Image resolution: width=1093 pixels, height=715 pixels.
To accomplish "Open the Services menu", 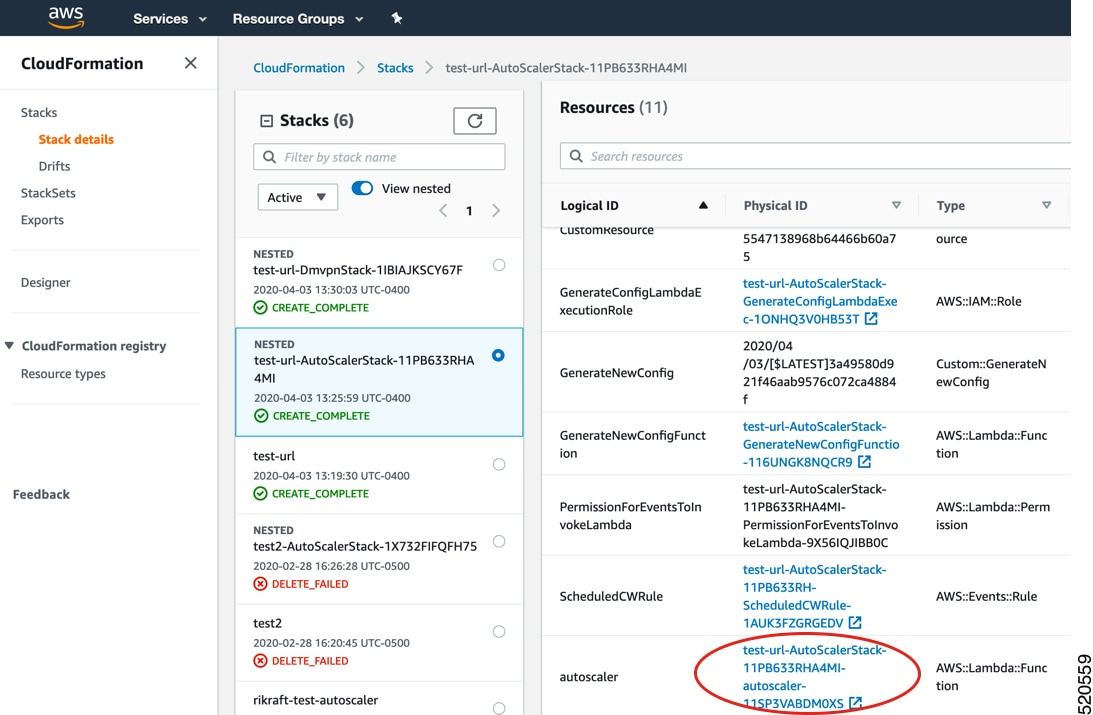I will [x=168, y=17].
